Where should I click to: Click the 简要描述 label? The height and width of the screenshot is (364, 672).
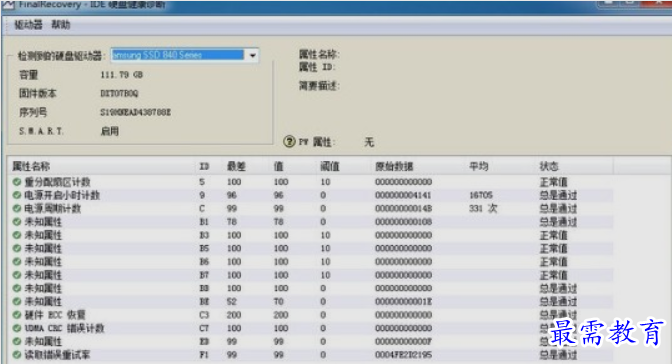coord(319,86)
